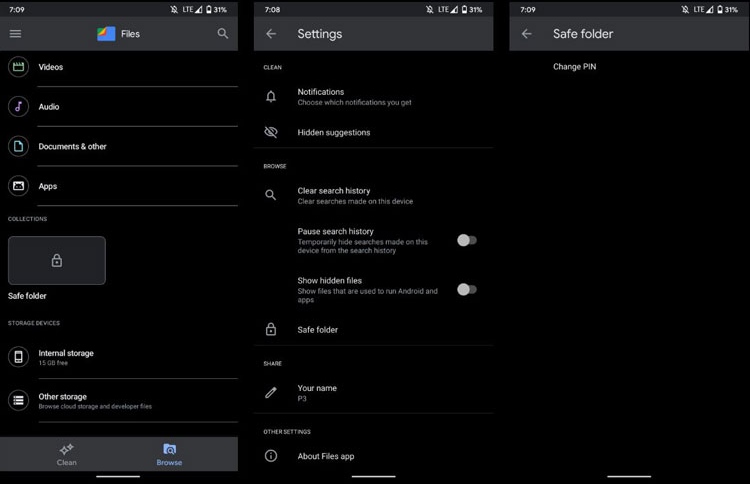Switch to the Browse tab
The height and width of the screenshot is (484, 750).
click(x=169, y=454)
